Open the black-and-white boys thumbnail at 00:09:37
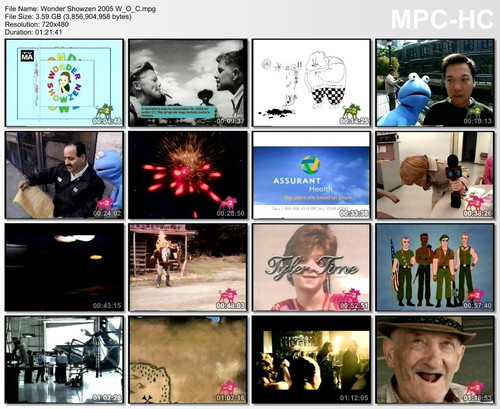500x409 pixels. [188, 83]
